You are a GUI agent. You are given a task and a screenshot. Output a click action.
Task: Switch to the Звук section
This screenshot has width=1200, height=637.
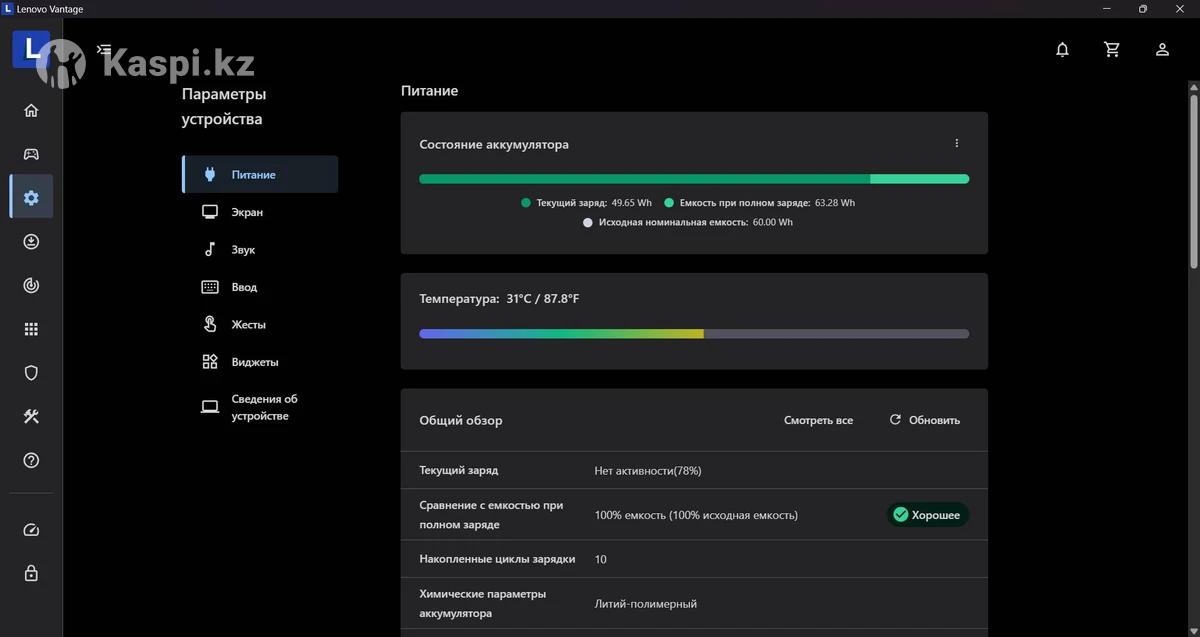pyautogui.click(x=243, y=250)
